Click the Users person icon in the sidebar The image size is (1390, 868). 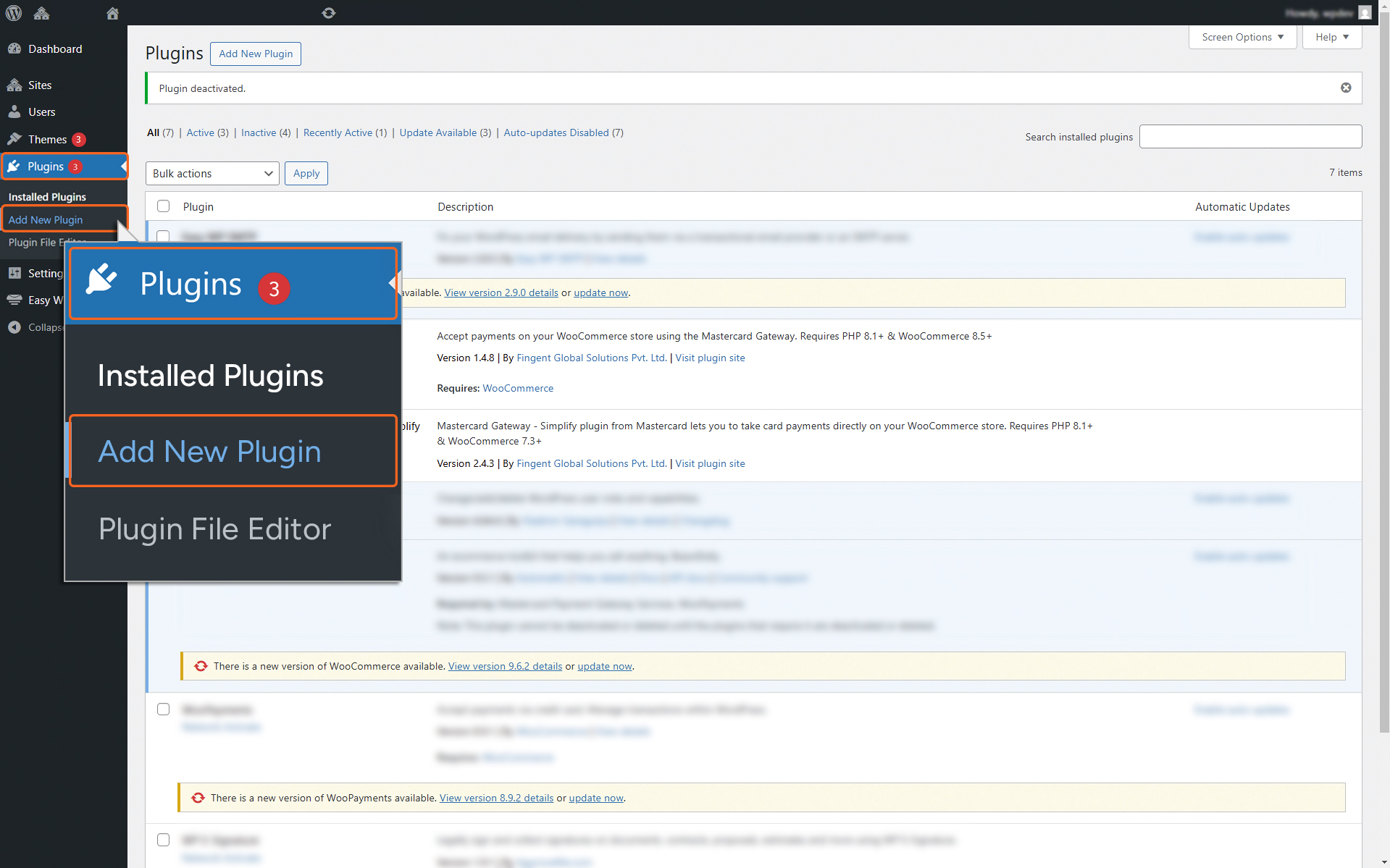(14, 111)
